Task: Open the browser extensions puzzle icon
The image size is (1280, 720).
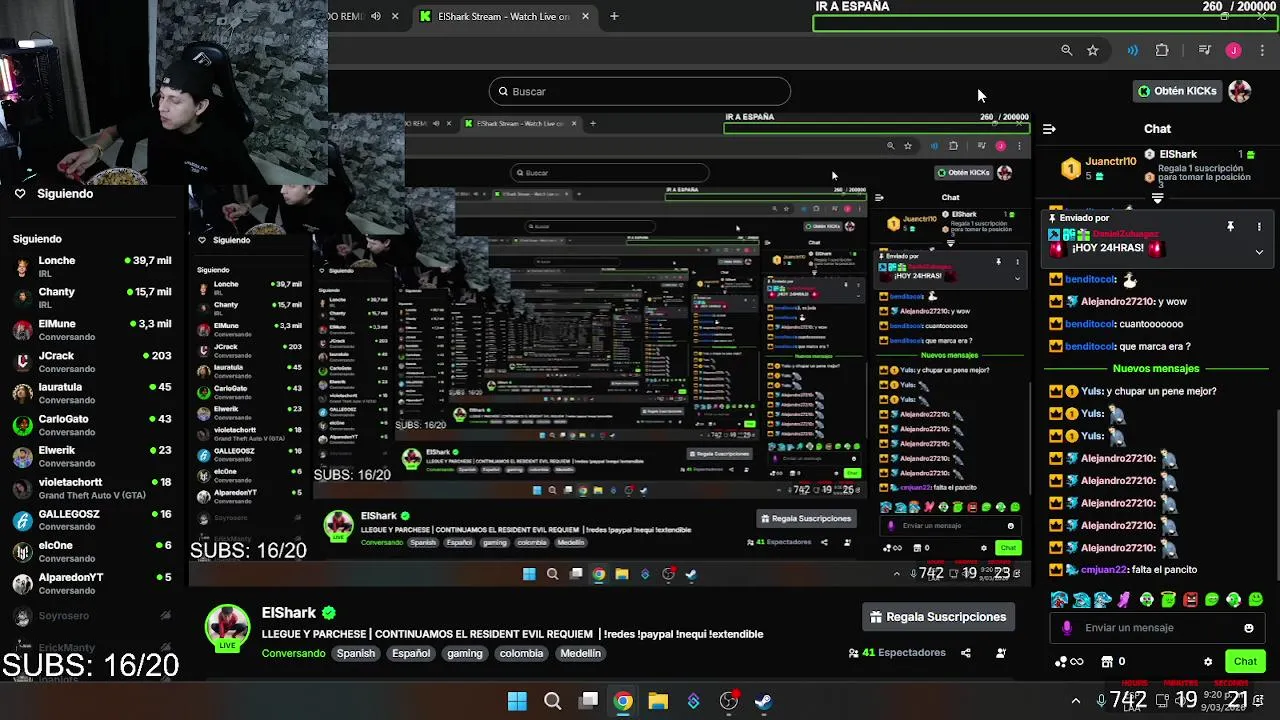Action: coord(1162,50)
